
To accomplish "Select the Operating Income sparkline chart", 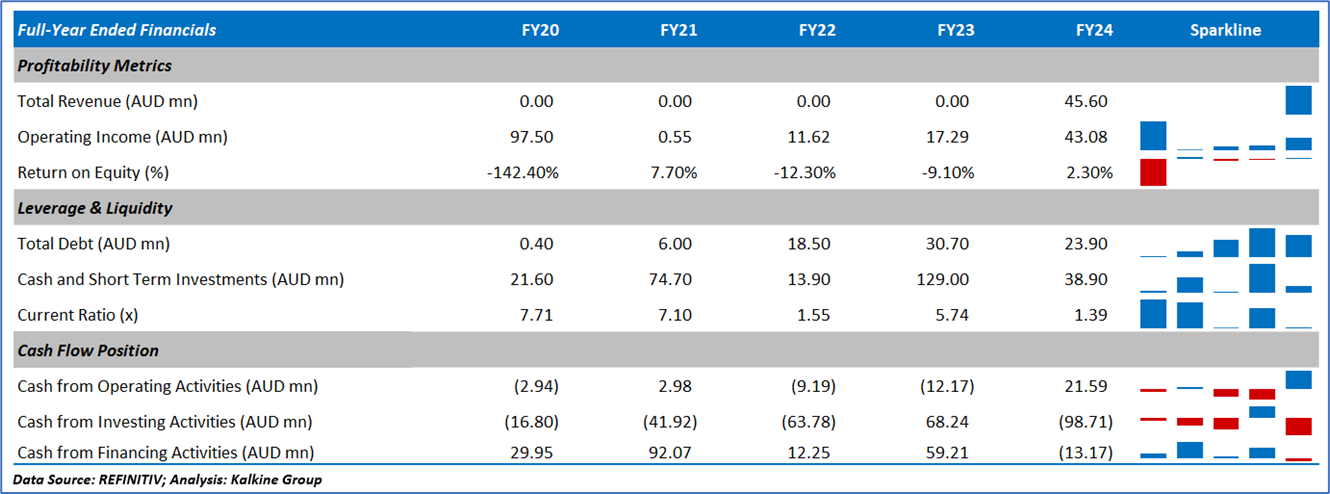I will click(1225, 137).
